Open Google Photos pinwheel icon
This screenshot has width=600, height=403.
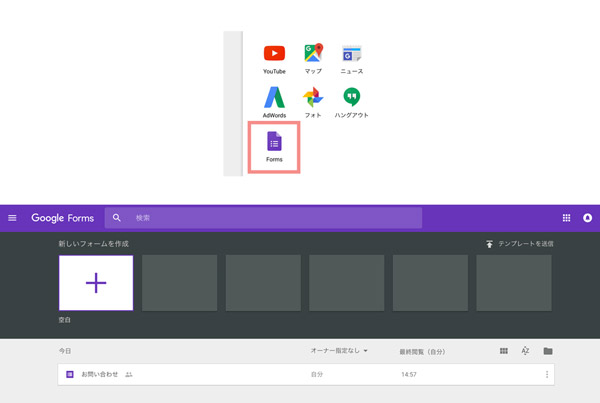click(313, 98)
